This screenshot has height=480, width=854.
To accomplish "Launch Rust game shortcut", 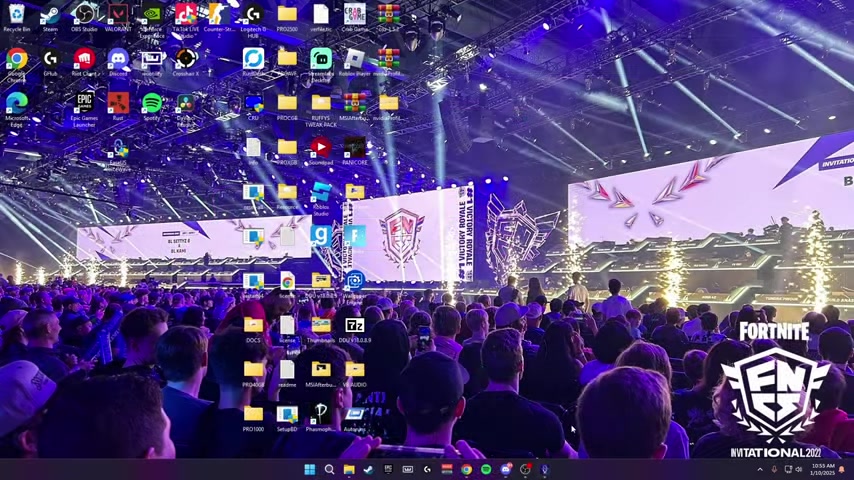I will pyautogui.click(x=118, y=103).
